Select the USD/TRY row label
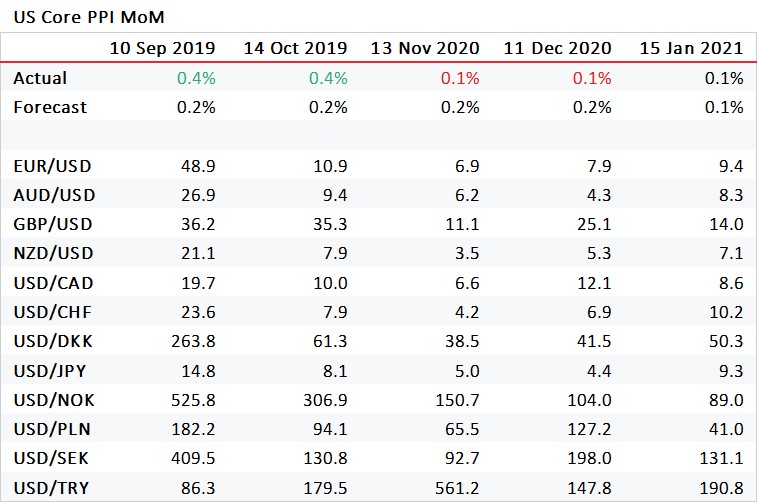This screenshot has width=758, height=503. click(x=51, y=488)
